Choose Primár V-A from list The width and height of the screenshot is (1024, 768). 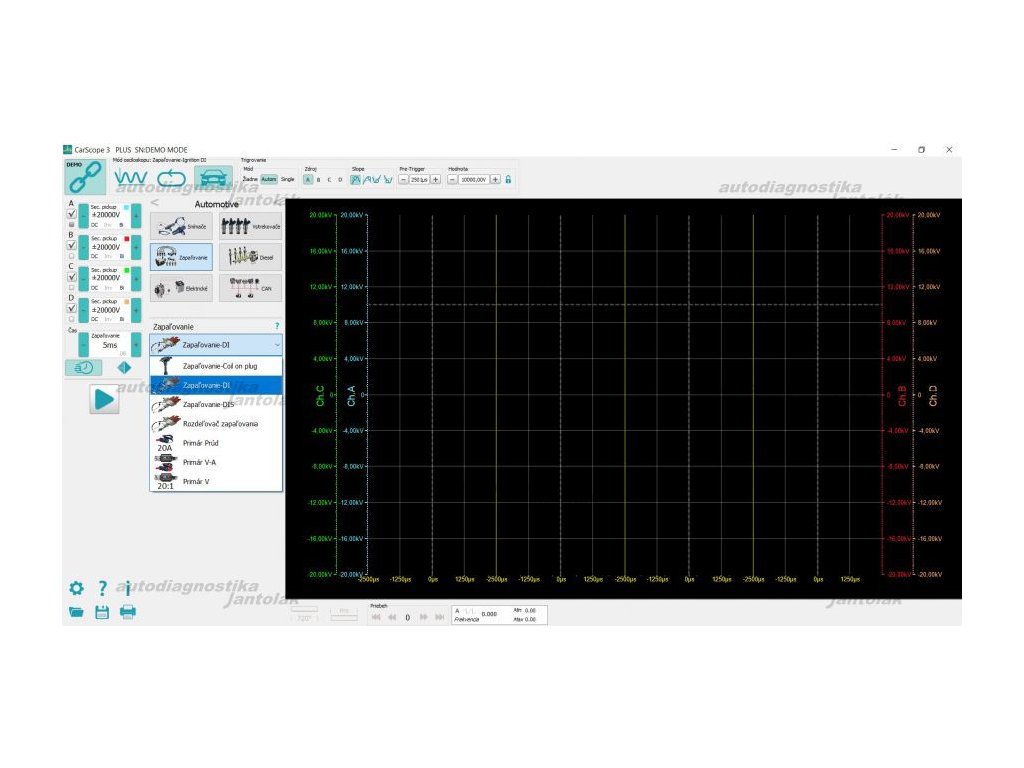[x=216, y=462]
